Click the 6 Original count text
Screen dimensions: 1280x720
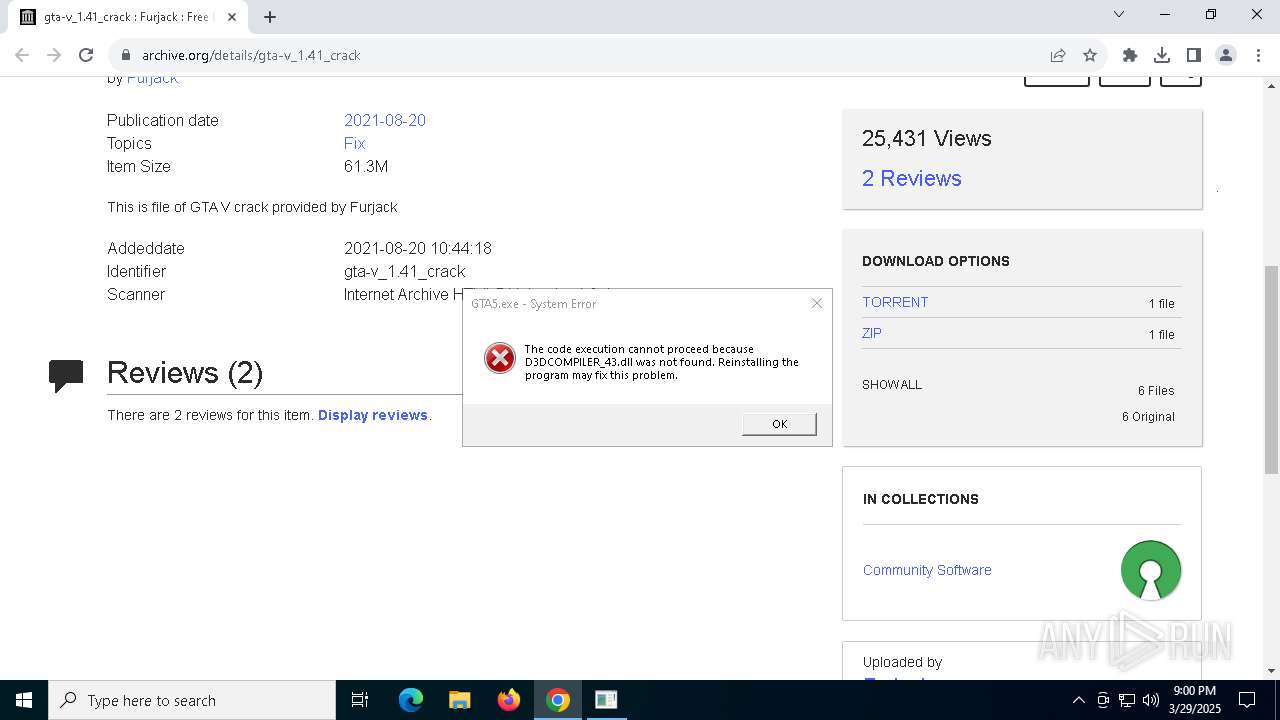click(x=1148, y=417)
